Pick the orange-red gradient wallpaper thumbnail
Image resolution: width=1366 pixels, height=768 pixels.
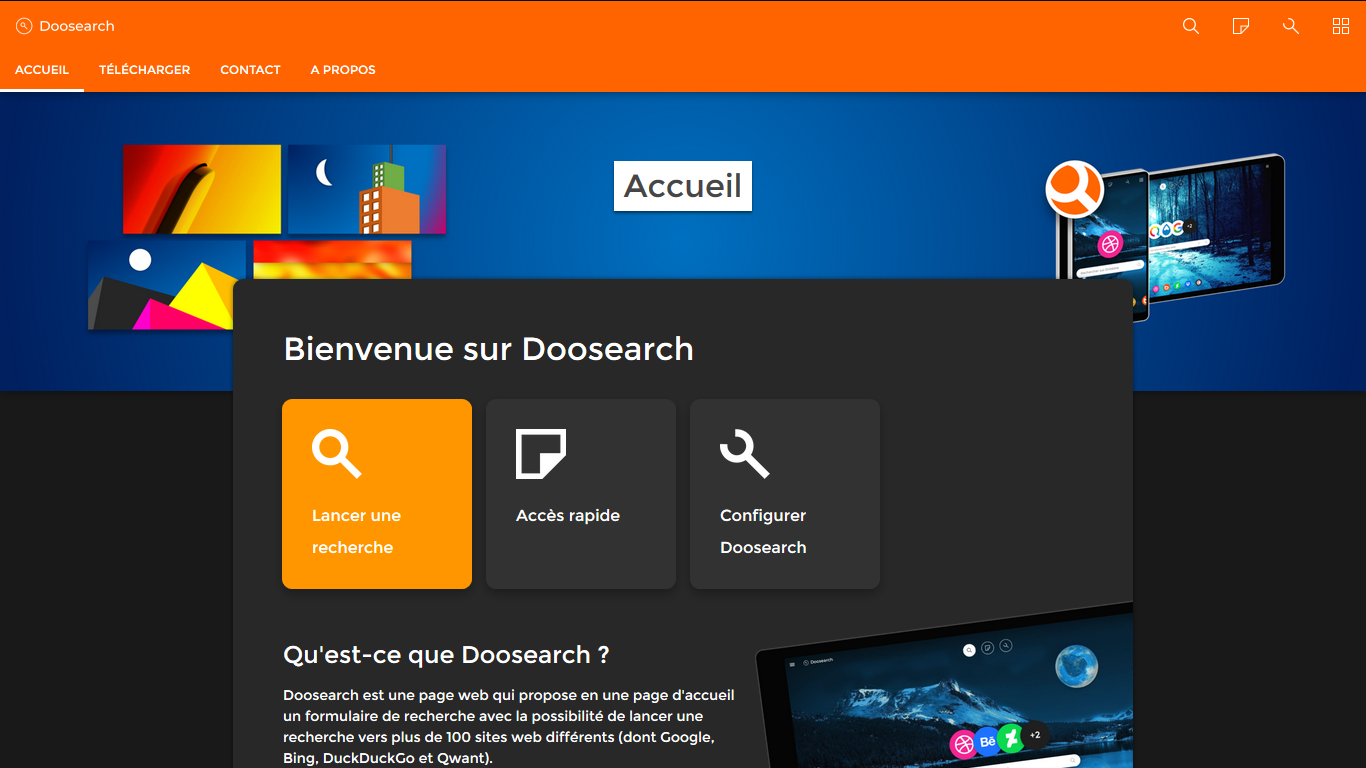[x=332, y=259]
